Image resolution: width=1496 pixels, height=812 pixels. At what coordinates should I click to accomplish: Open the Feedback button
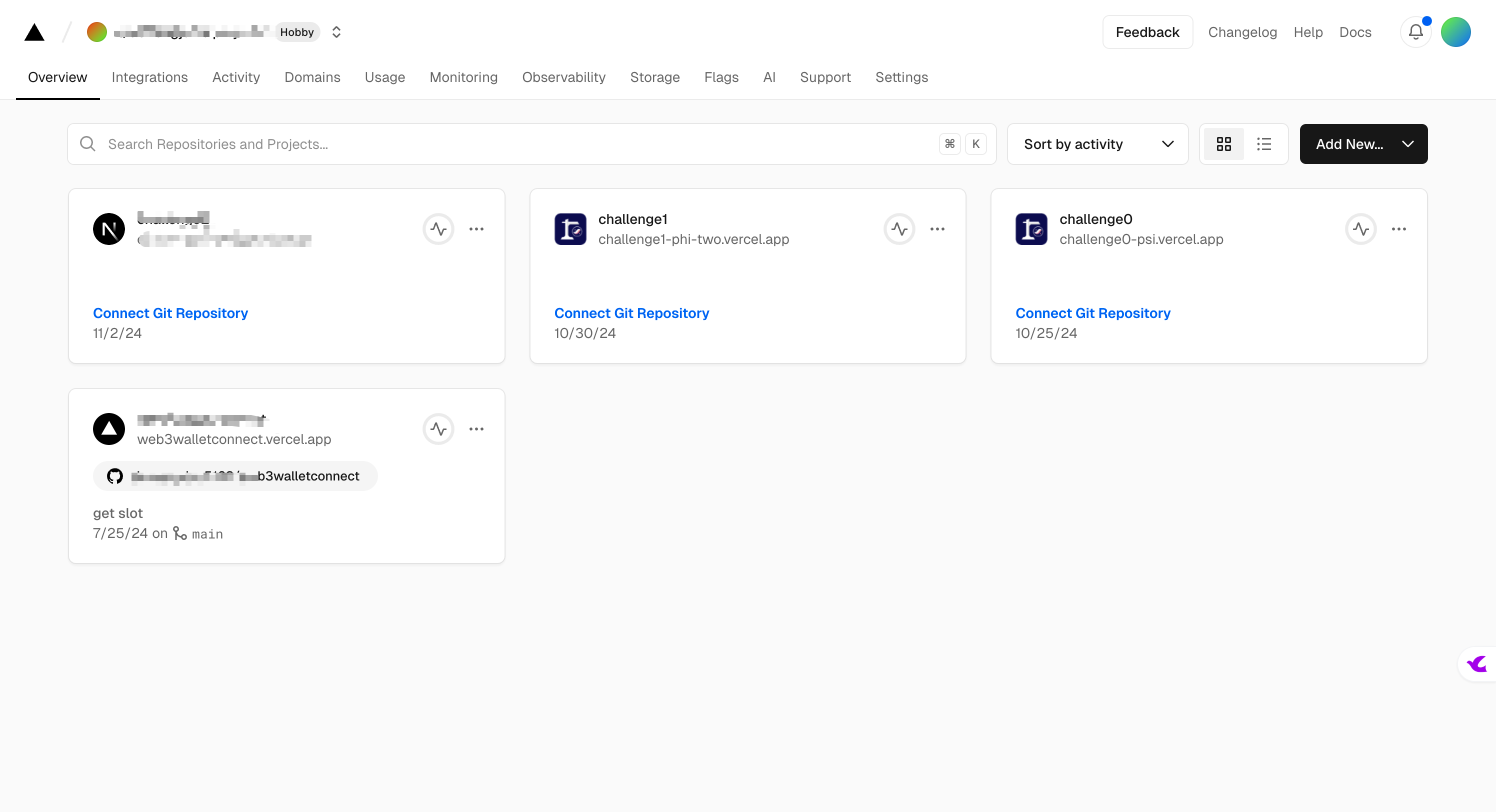point(1147,32)
